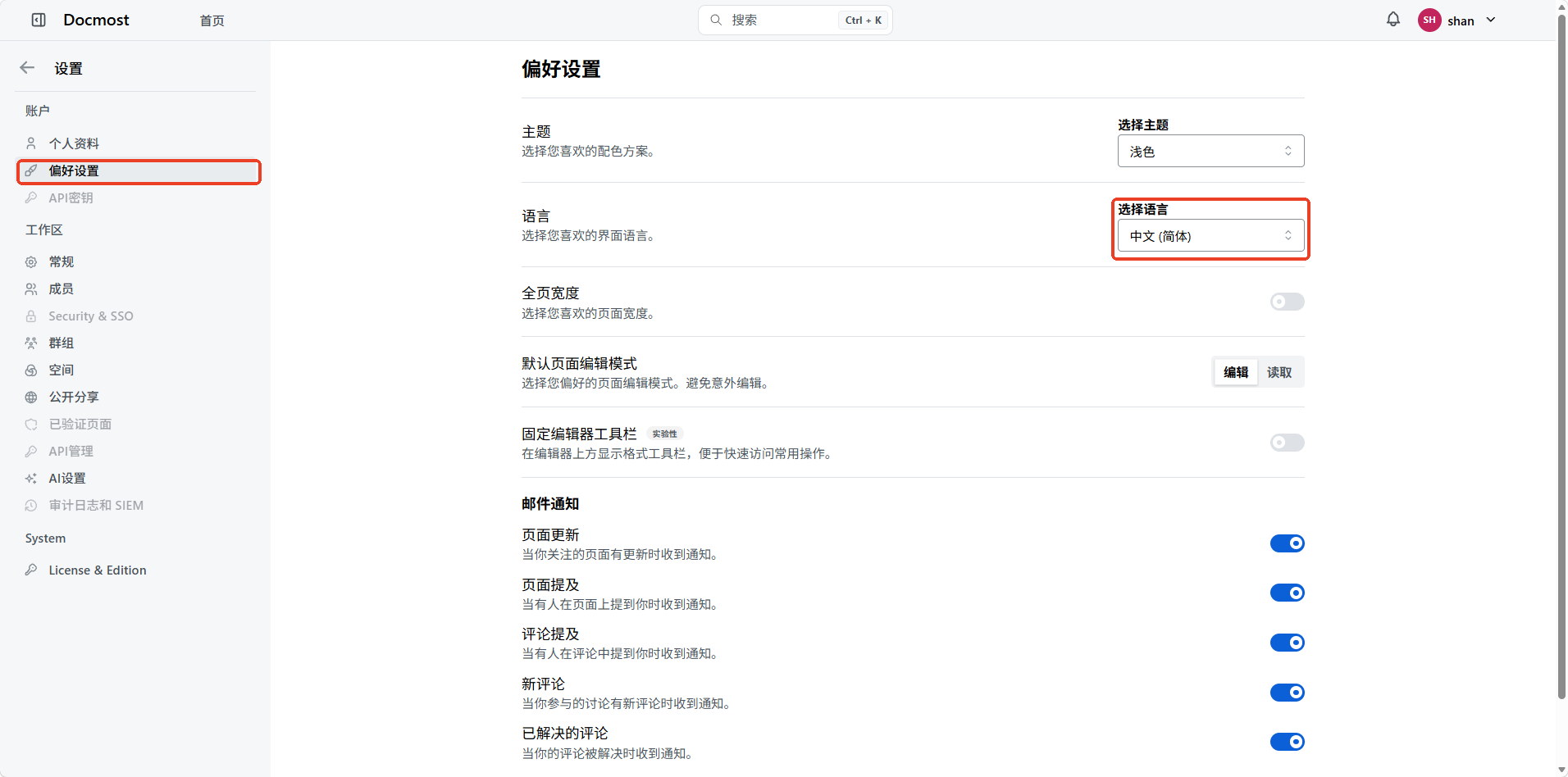
Task: Click the magnifier icon in the search box
Action: (x=716, y=20)
